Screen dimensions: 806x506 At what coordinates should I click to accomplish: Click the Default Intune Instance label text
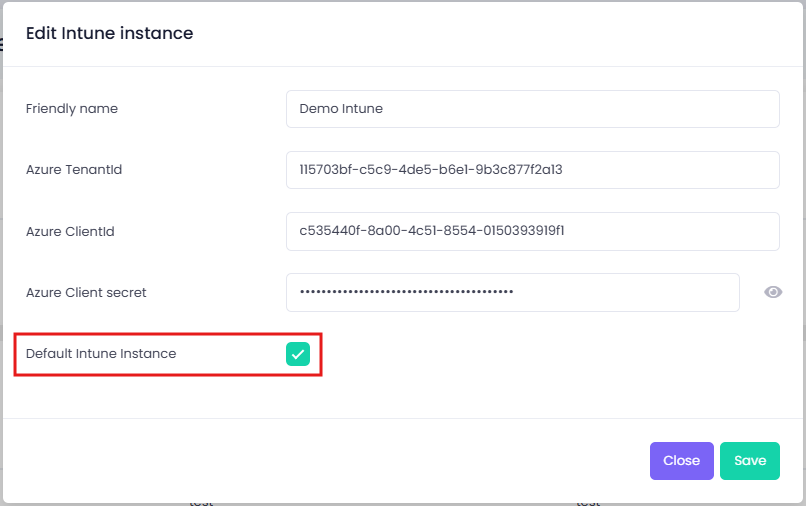coord(101,354)
